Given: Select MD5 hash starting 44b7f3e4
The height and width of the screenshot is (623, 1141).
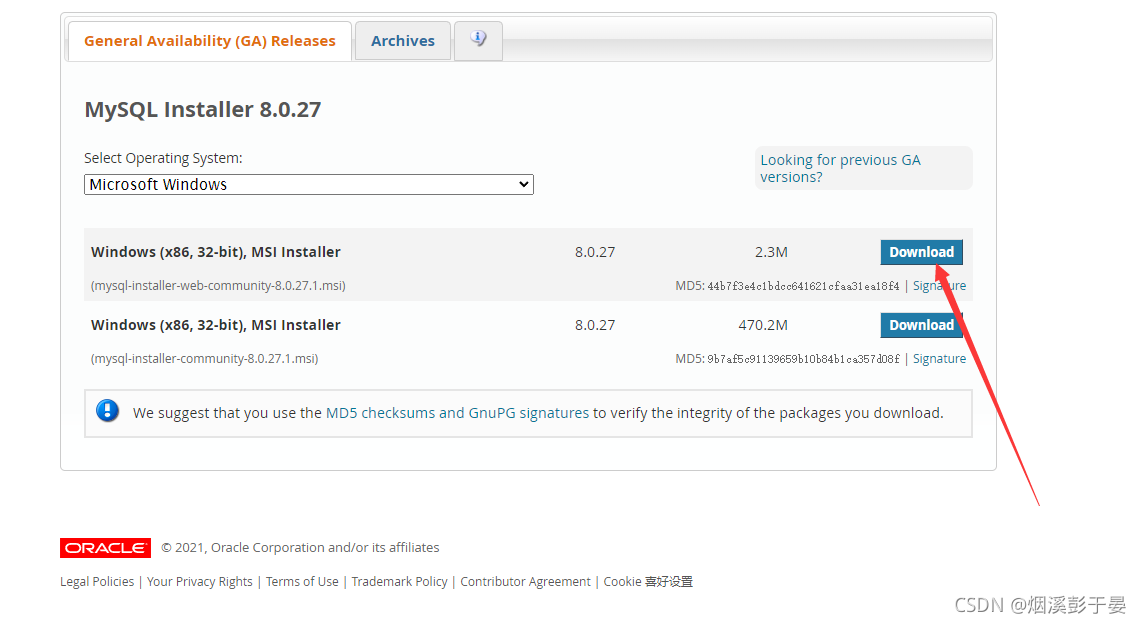Looking at the screenshot, I should pos(803,286).
